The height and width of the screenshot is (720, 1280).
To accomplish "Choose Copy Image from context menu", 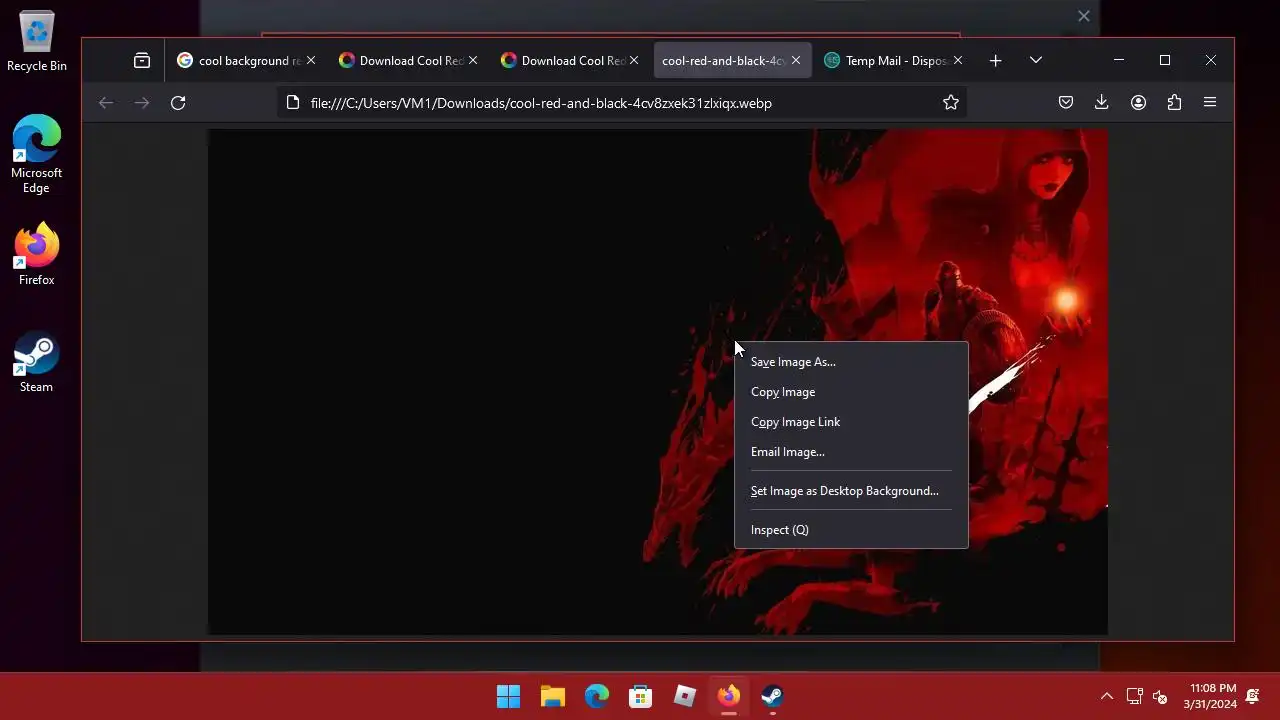I will [x=851, y=392].
